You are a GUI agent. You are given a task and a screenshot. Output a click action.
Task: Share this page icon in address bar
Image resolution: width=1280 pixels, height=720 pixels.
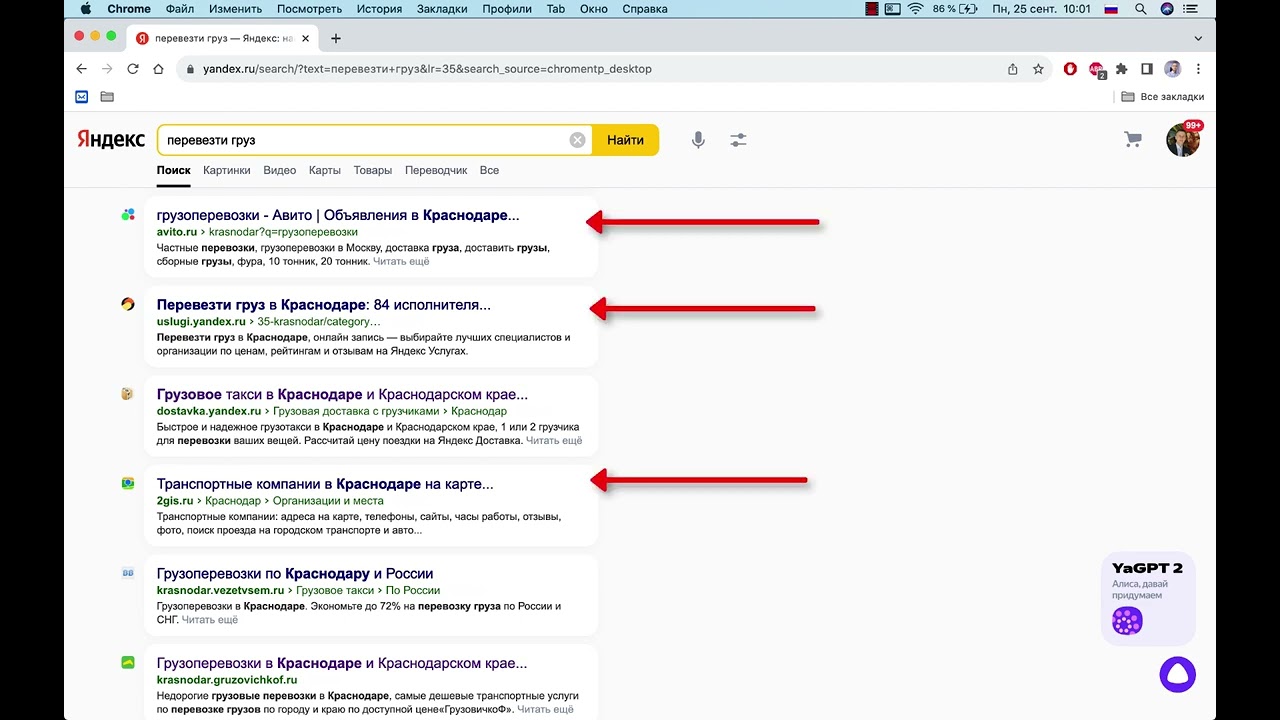click(x=1013, y=69)
